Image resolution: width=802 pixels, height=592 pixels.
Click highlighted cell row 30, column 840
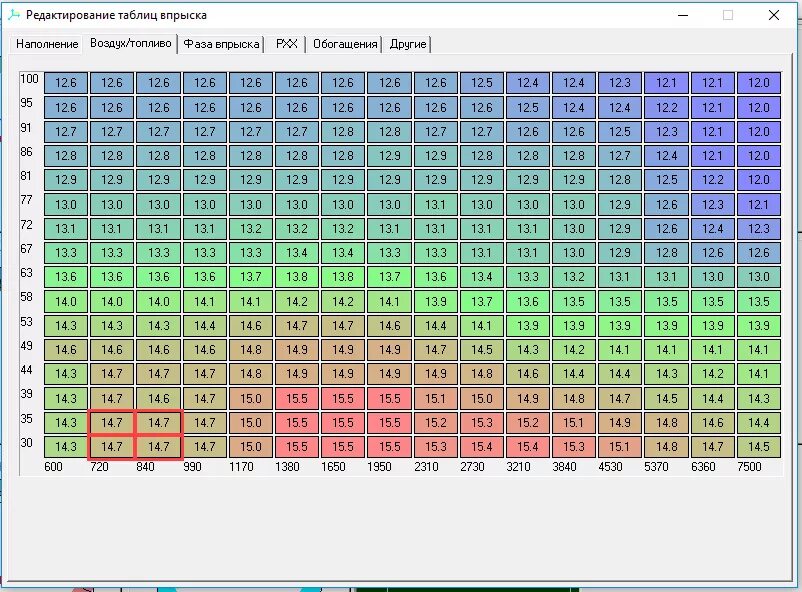[x=159, y=447]
